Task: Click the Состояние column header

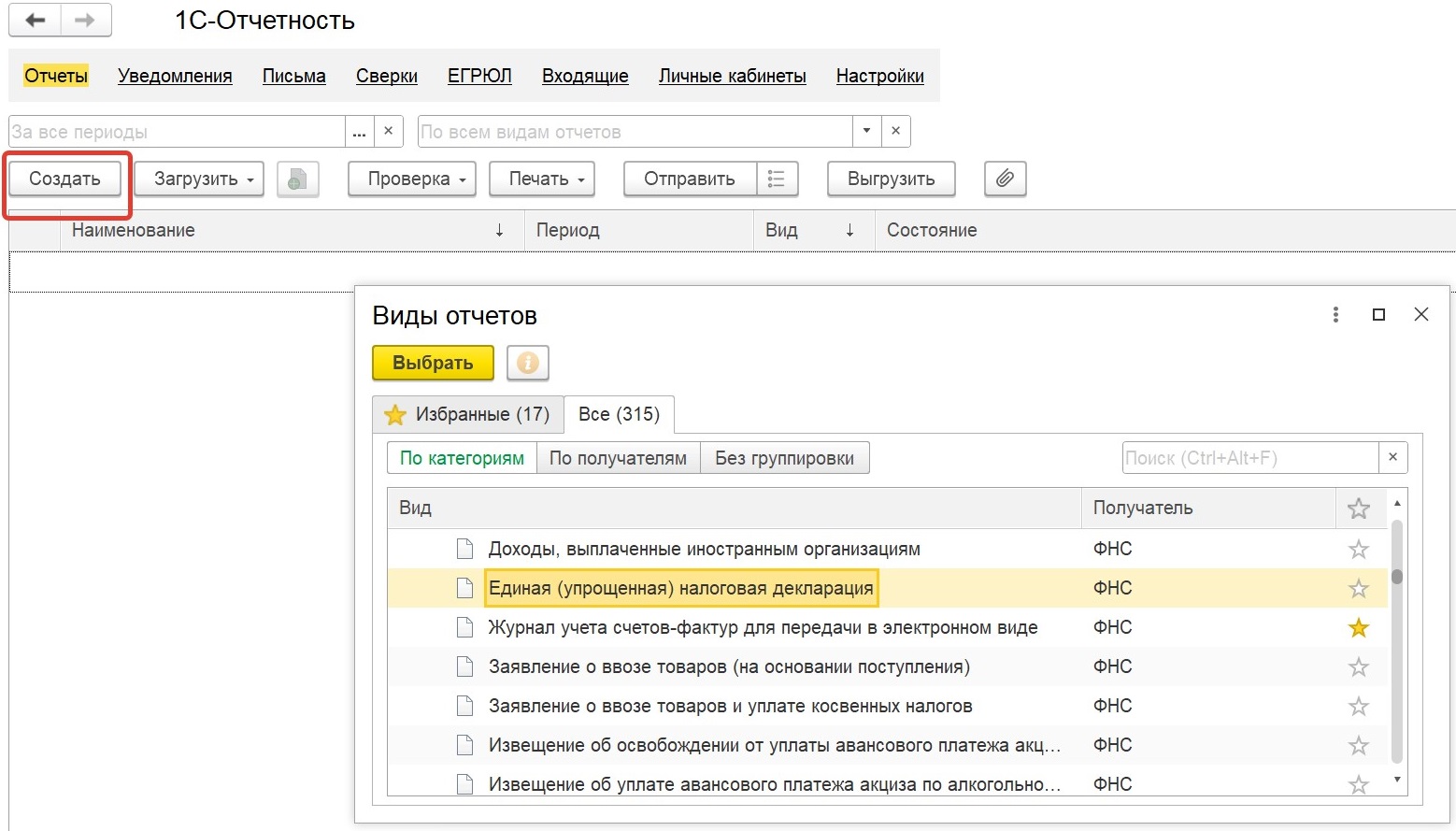Action: click(1164, 230)
